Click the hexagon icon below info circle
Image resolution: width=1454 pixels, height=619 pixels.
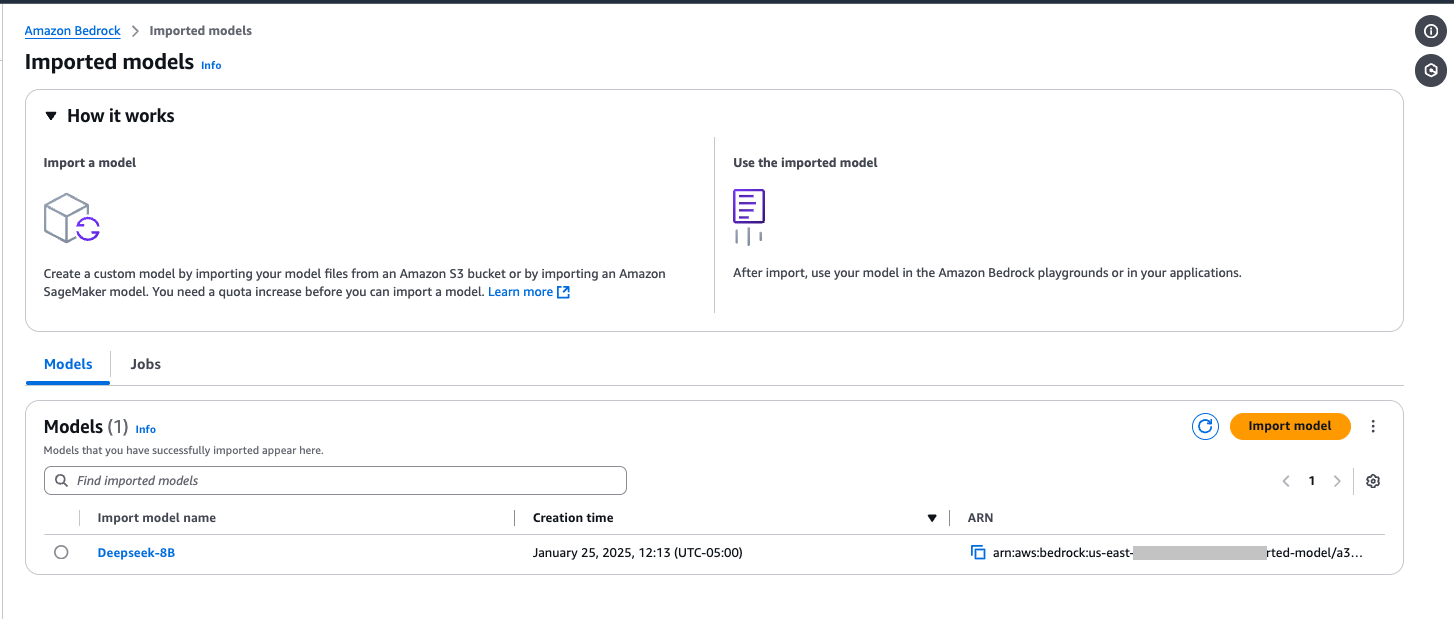pyautogui.click(x=1431, y=70)
